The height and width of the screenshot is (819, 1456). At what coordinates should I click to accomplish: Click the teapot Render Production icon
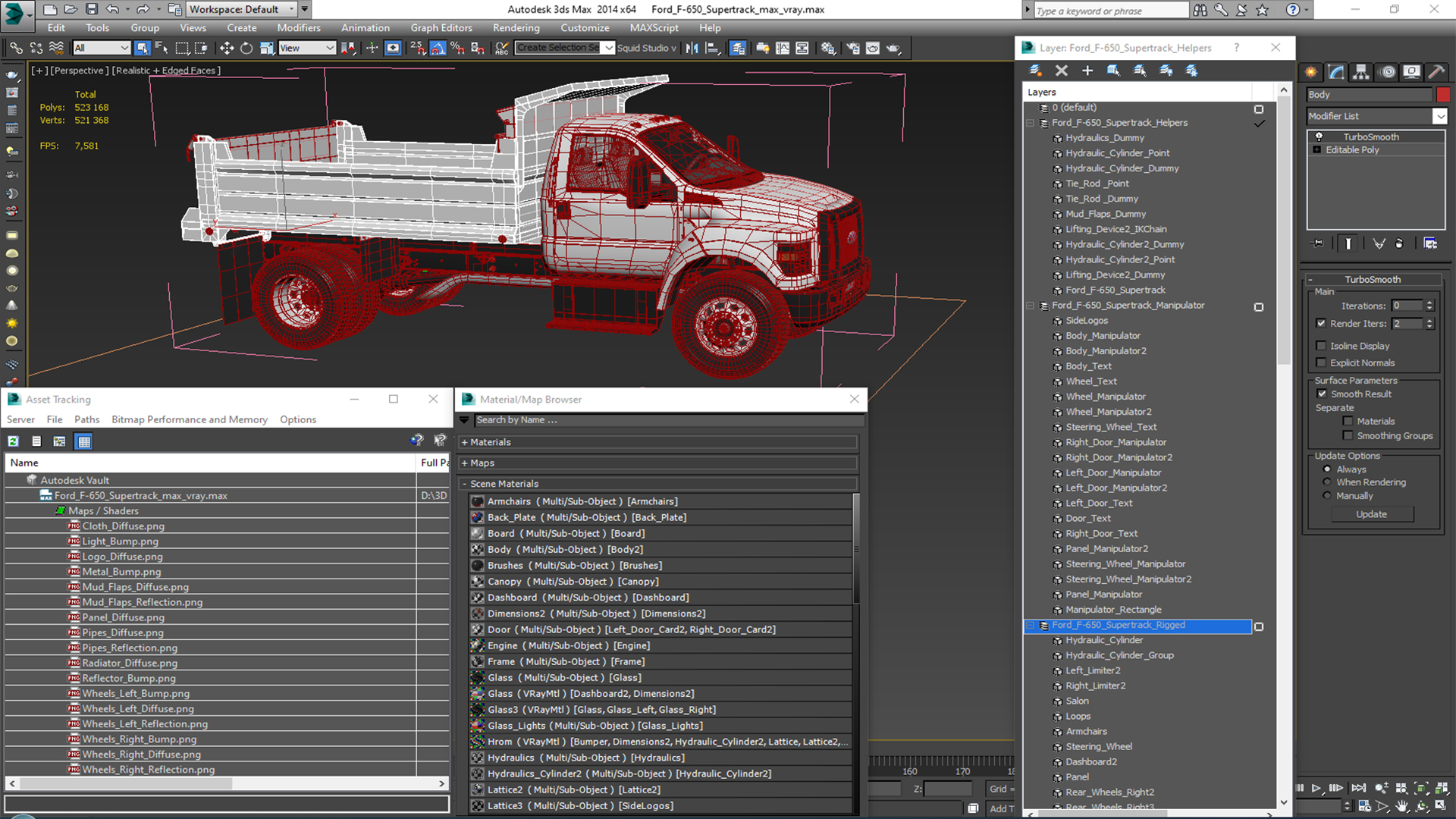coord(893,48)
